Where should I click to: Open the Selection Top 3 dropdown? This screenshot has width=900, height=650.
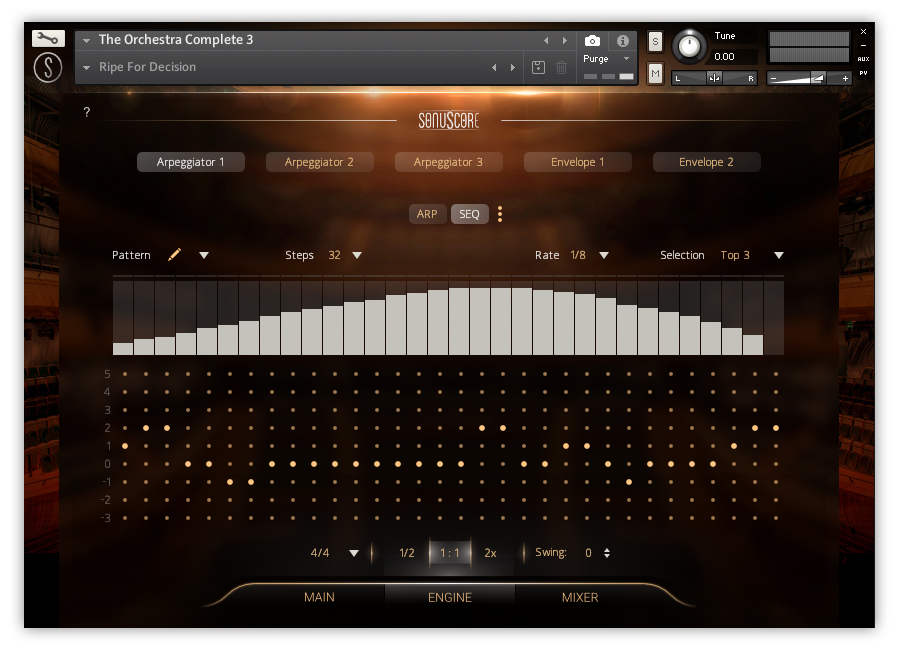coord(778,255)
